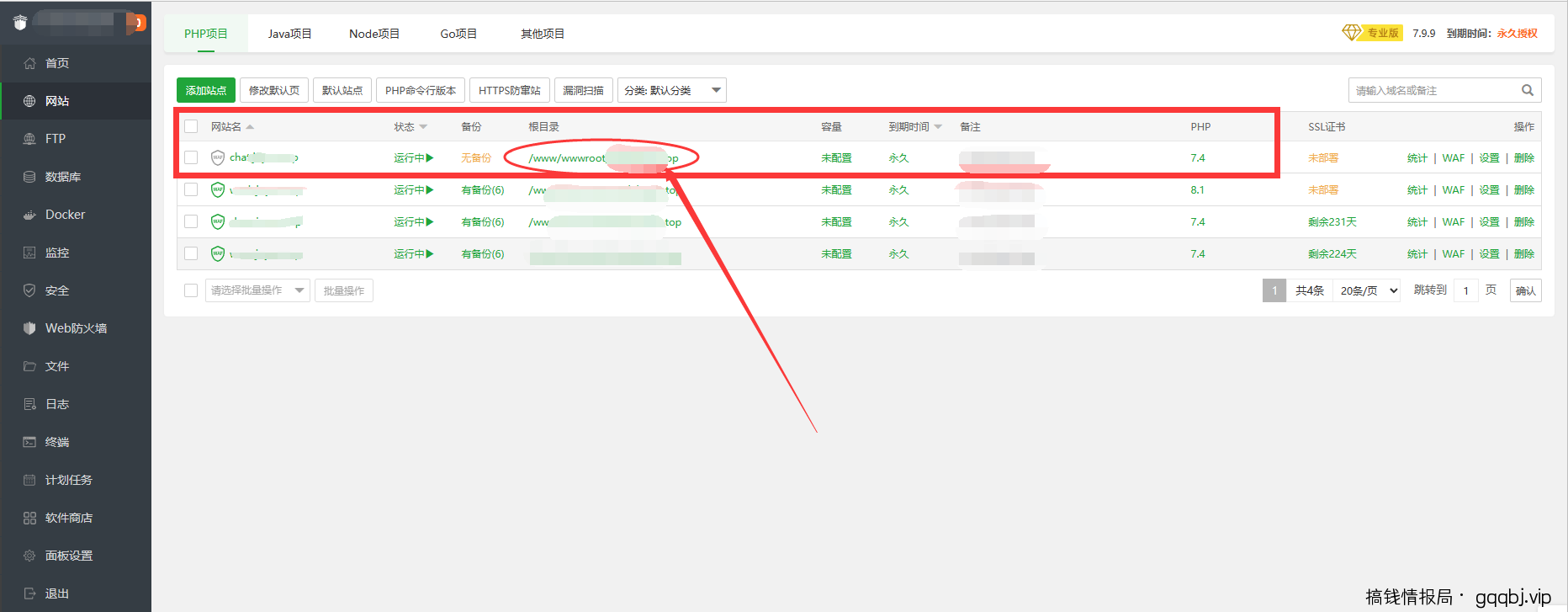This screenshot has width=1568, height=612.
Task: Click WAF link in the 剩余224天 row
Action: 1454,253
